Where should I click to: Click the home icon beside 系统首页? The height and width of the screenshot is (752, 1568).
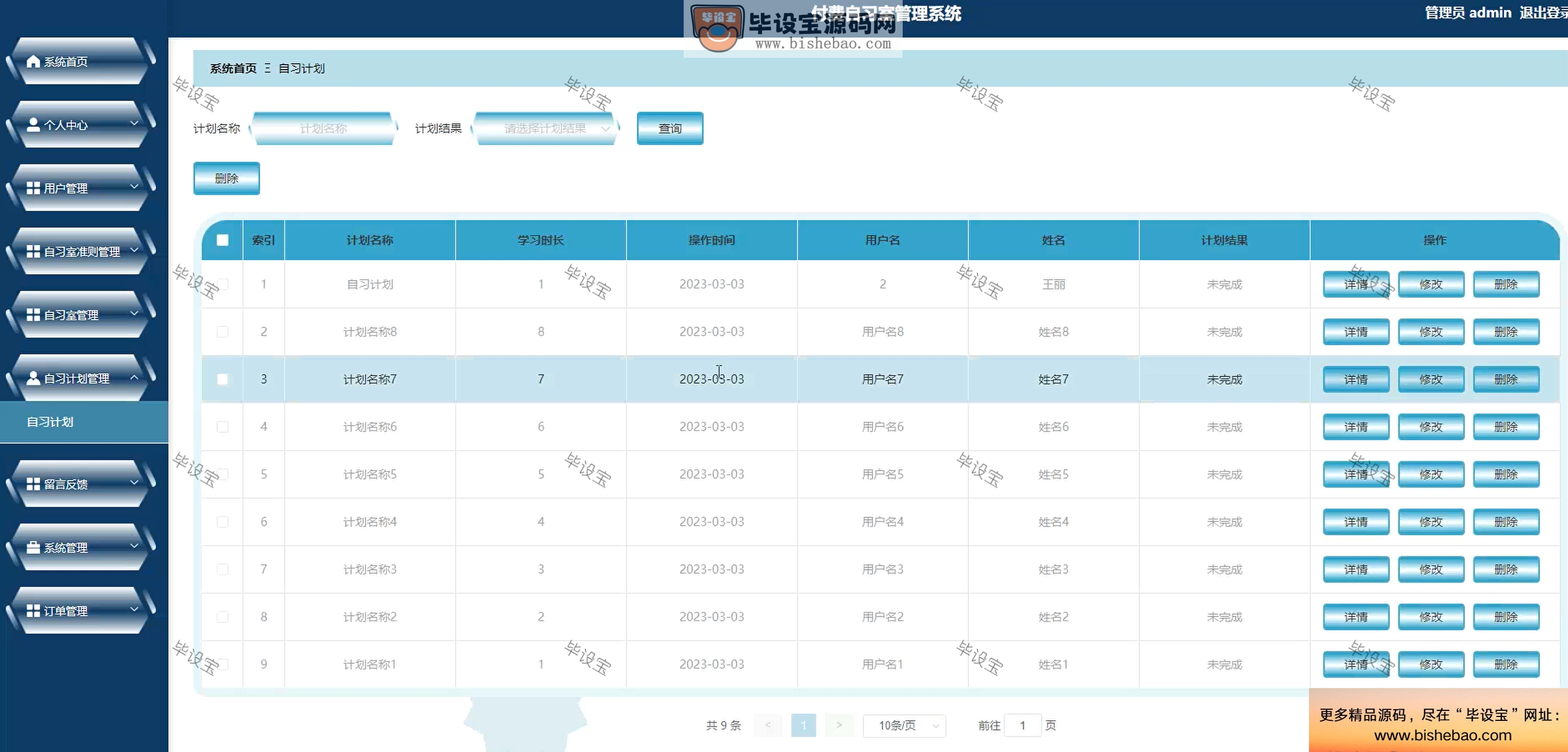click(33, 62)
